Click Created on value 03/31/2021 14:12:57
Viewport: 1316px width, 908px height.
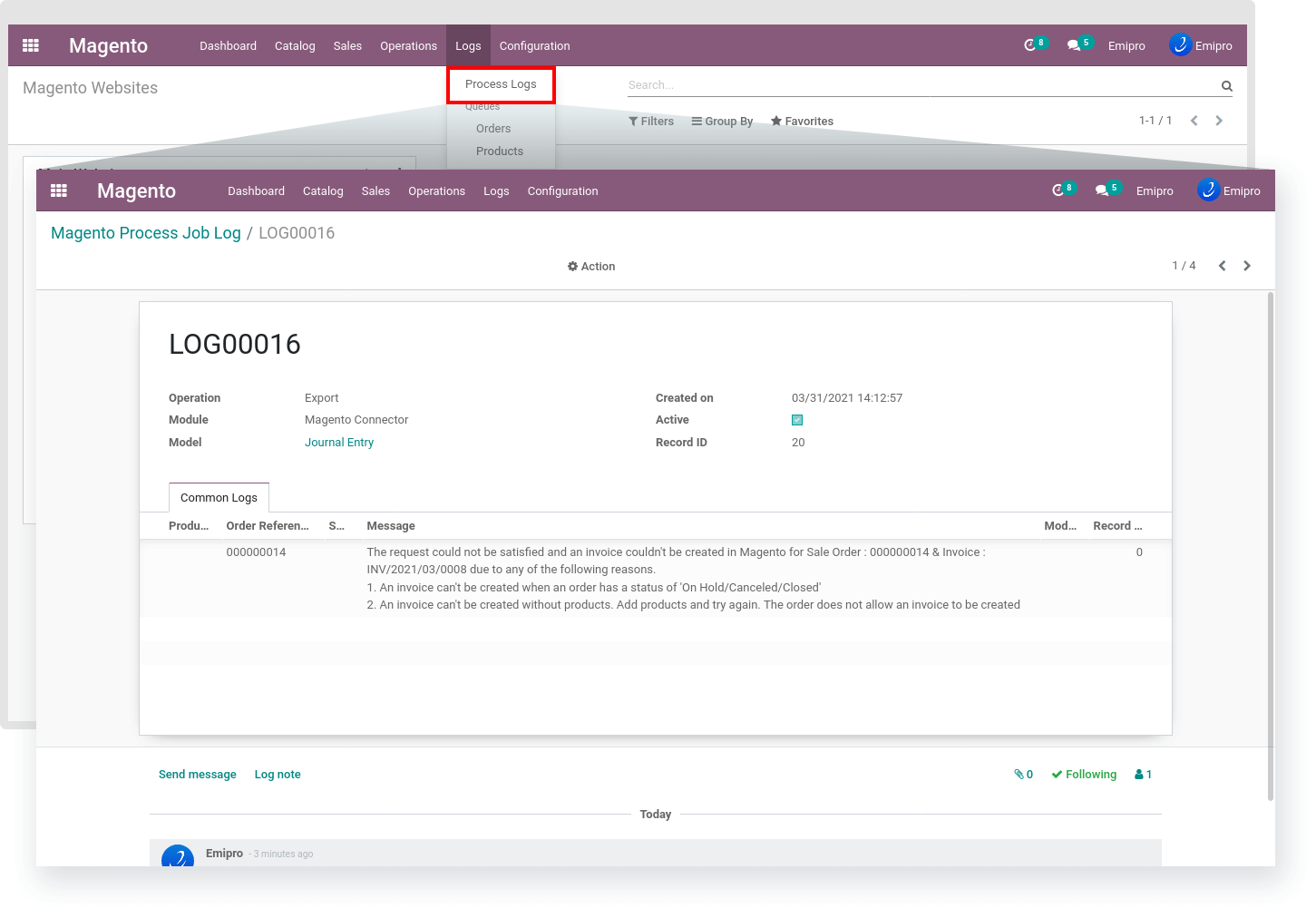[x=847, y=398]
